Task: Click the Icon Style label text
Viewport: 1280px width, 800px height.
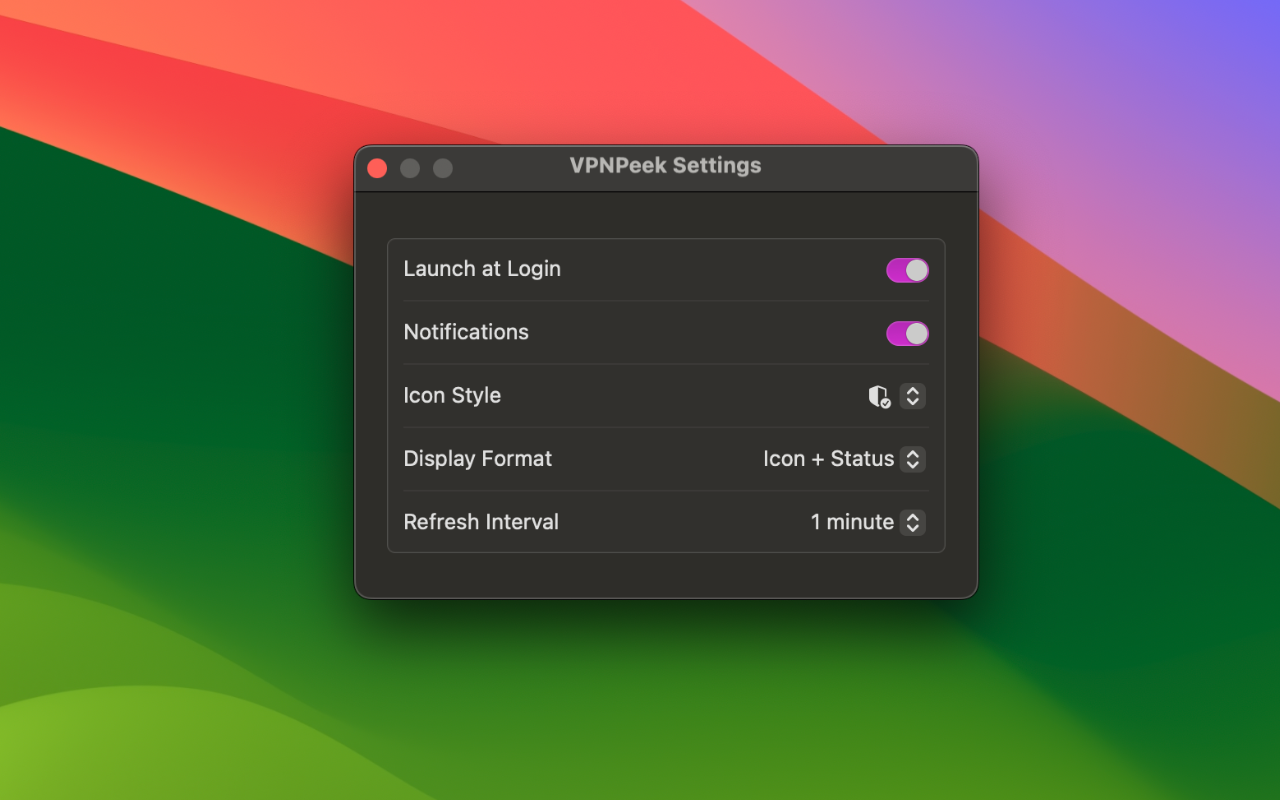Action: [x=452, y=395]
